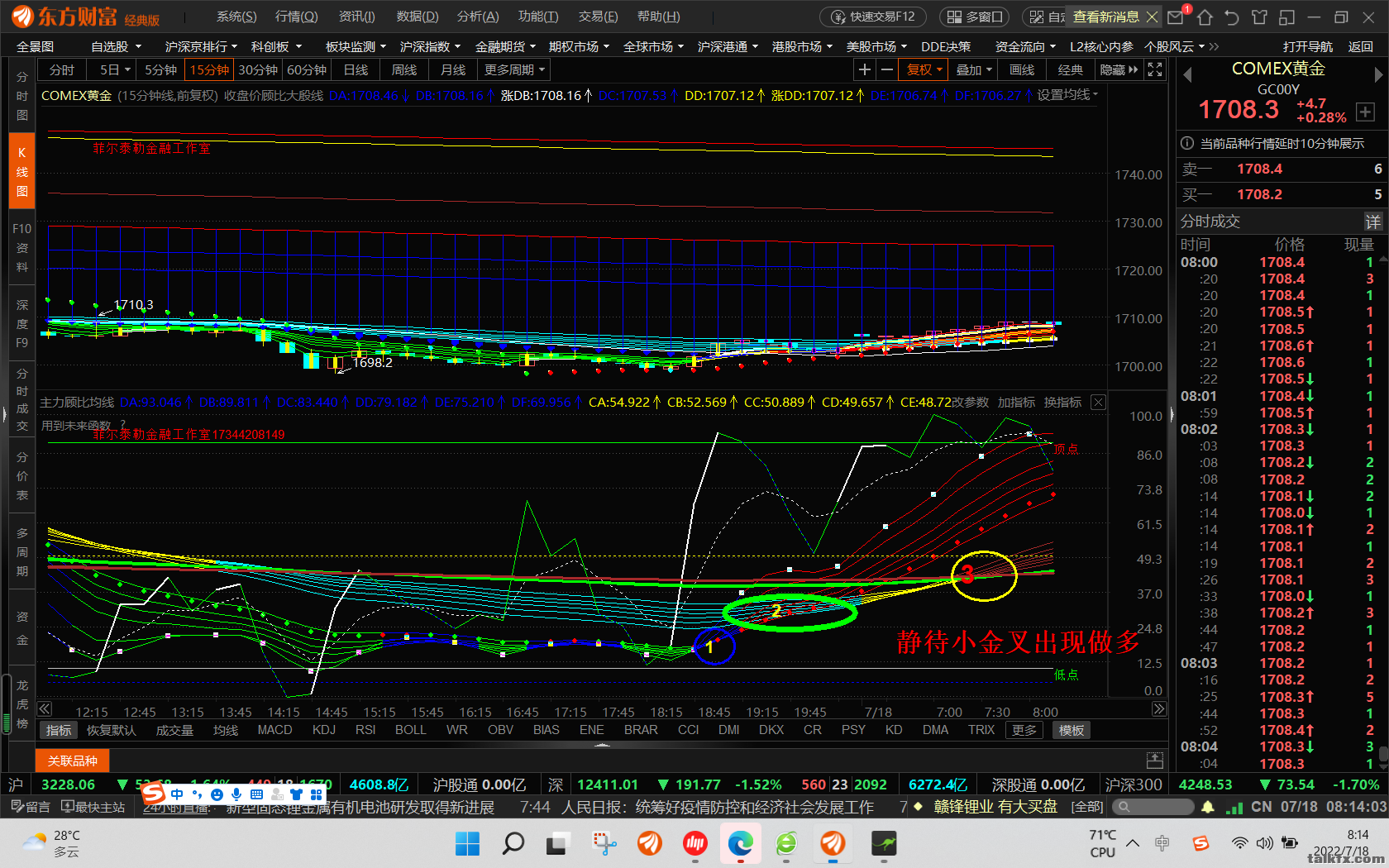Click 隐藏 panel button
Screen dimensions: 1389x868
1119,70
